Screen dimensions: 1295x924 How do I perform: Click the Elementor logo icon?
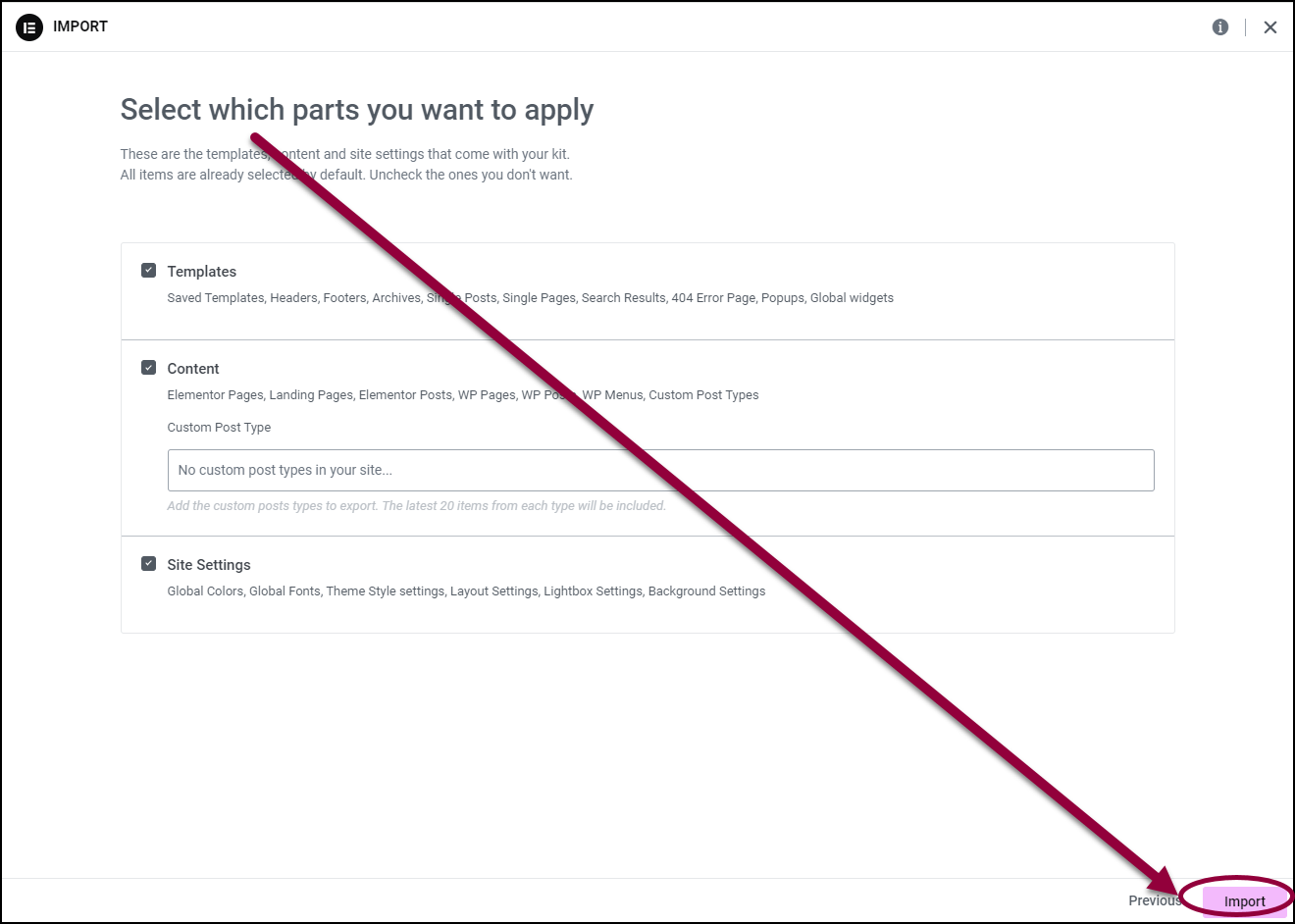click(x=29, y=27)
